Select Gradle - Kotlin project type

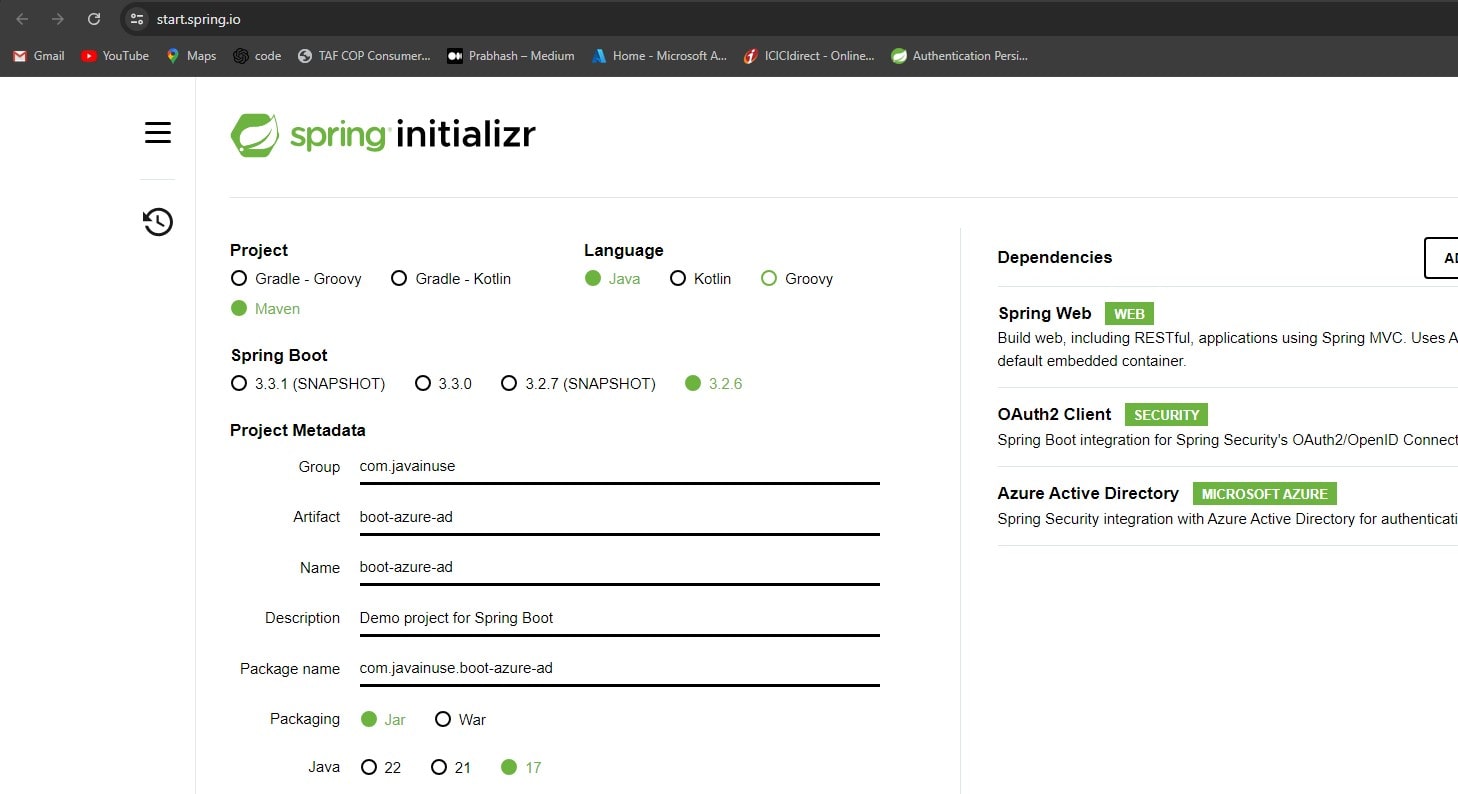coord(451,279)
